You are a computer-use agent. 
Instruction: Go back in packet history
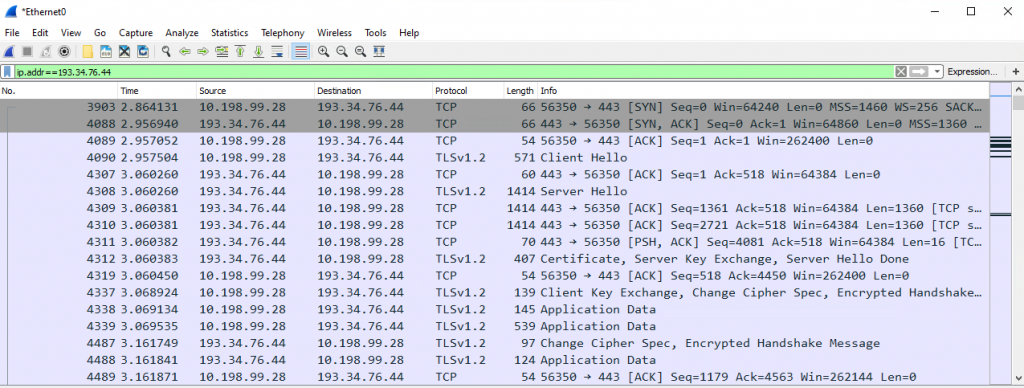click(185, 52)
